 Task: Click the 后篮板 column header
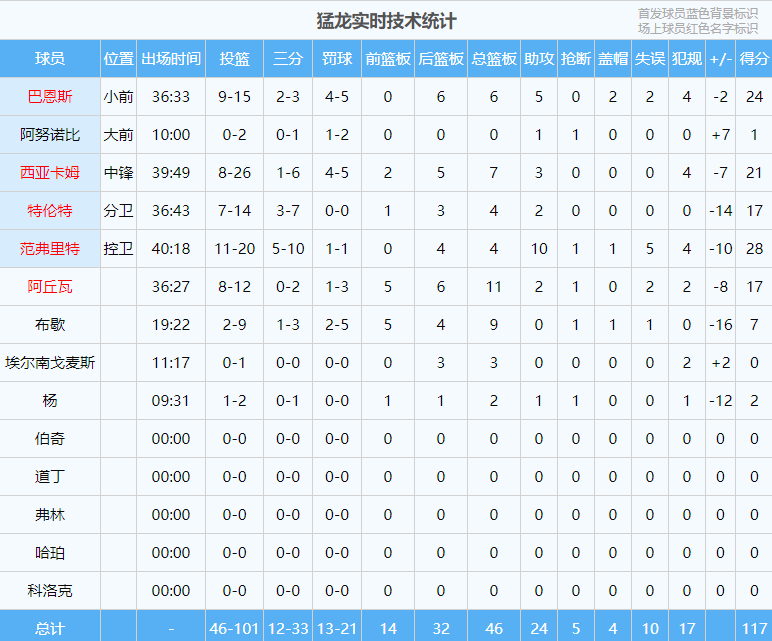point(441,59)
